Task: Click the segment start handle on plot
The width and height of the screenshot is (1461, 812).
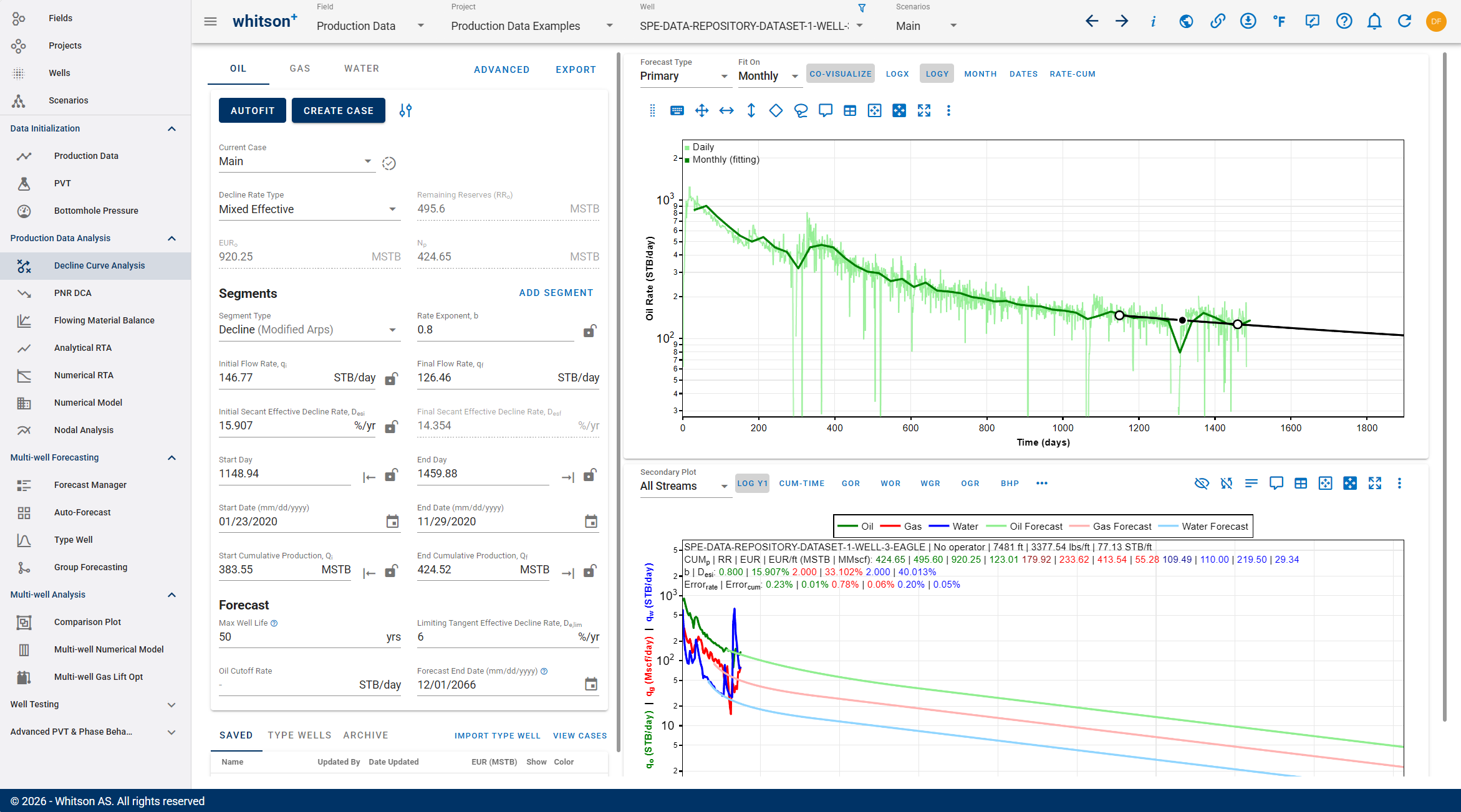Action: [x=1119, y=315]
